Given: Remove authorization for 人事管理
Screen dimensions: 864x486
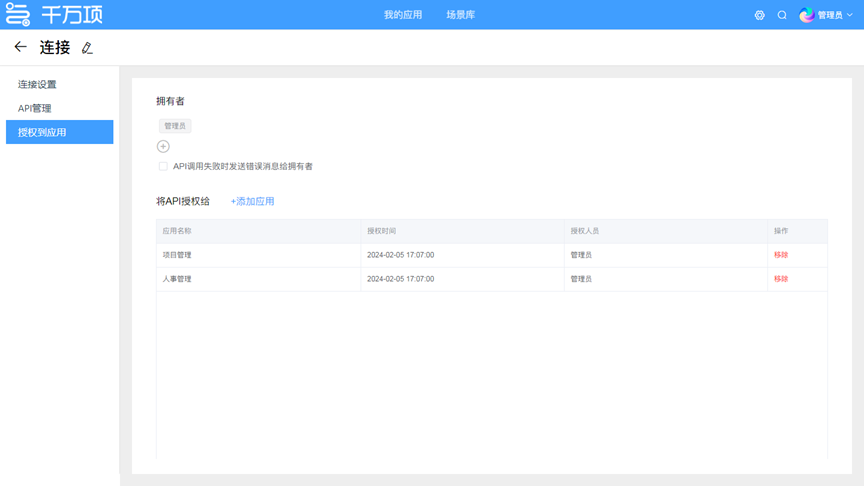Looking at the screenshot, I should click(x=781, y=279).
